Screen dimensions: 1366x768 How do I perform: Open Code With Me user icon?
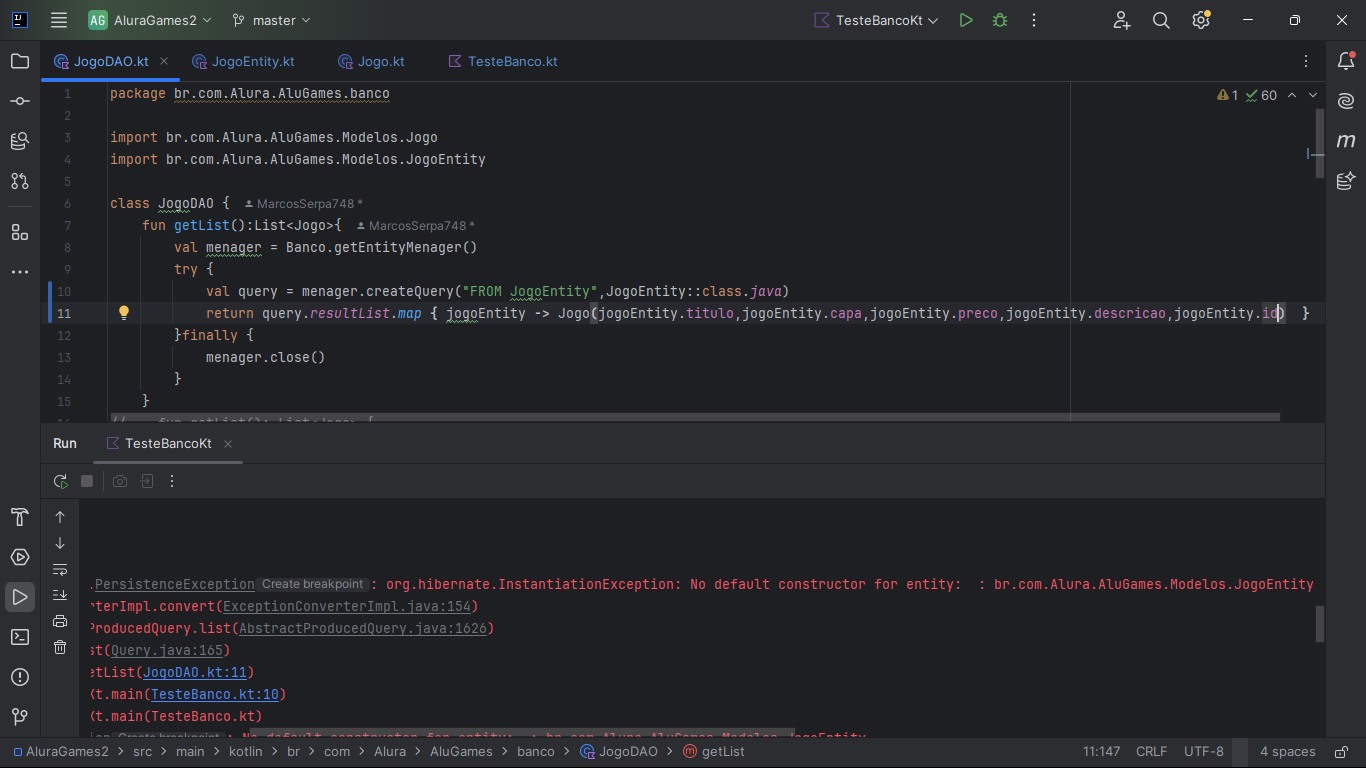(1122, 20)
